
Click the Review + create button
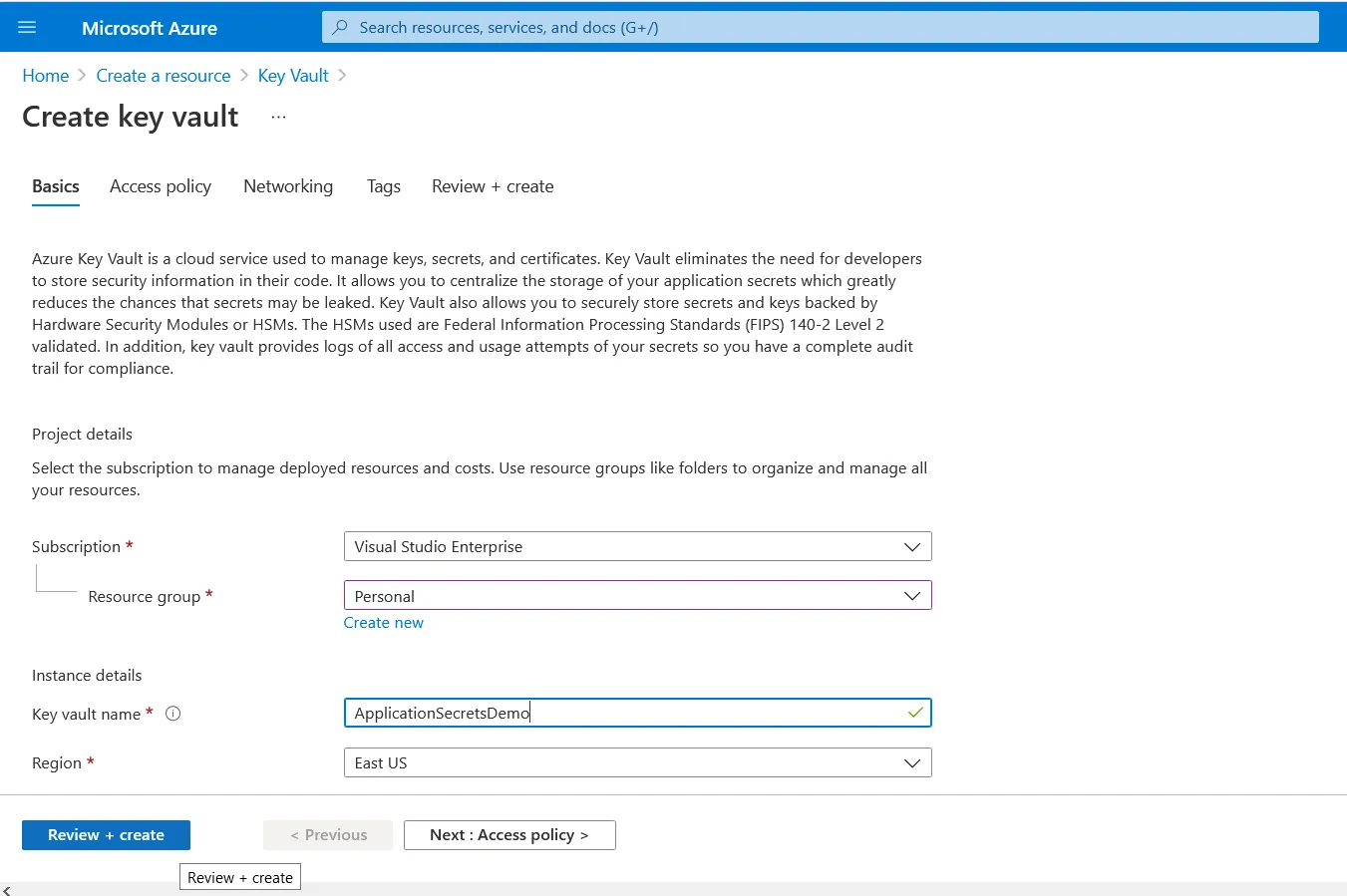105,834
